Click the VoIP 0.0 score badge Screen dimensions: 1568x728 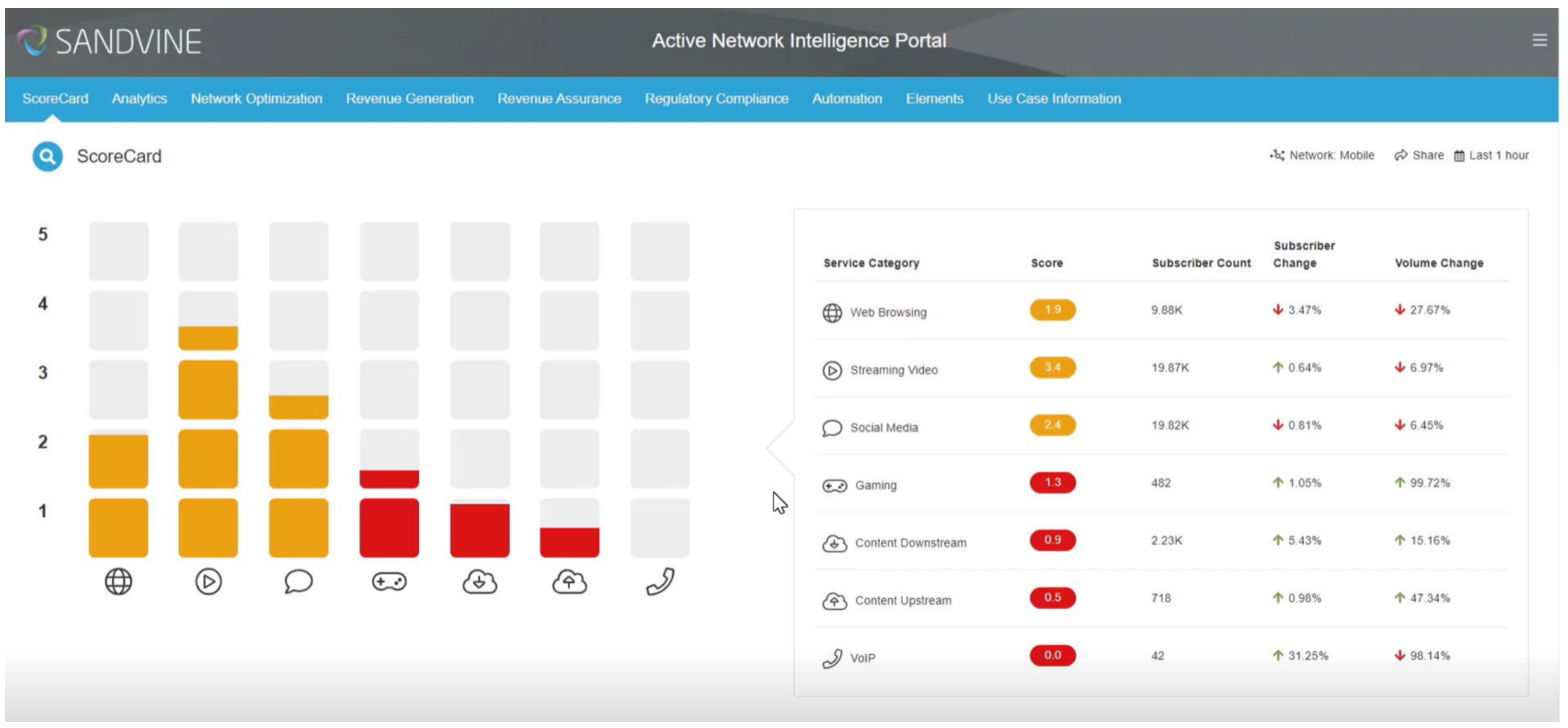click(1053, 656)
